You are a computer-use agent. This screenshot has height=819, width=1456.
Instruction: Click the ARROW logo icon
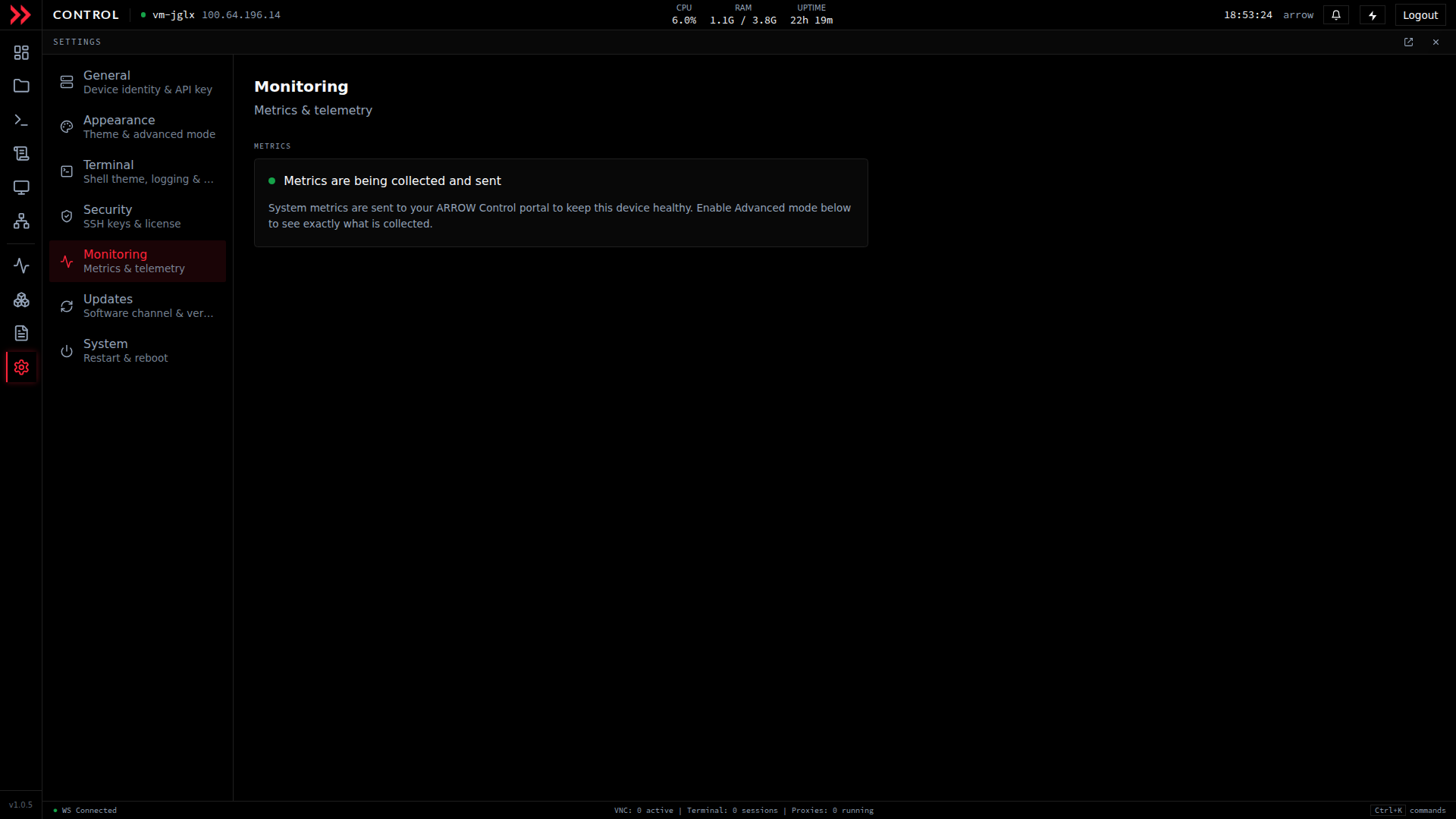20,15
